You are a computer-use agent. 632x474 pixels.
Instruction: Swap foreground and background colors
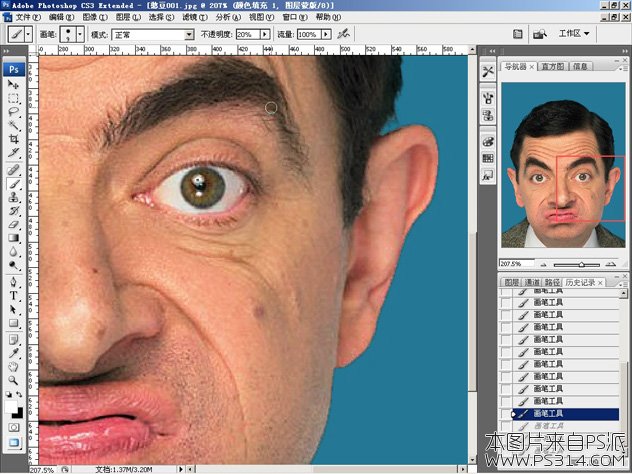(x=19, y=394)
